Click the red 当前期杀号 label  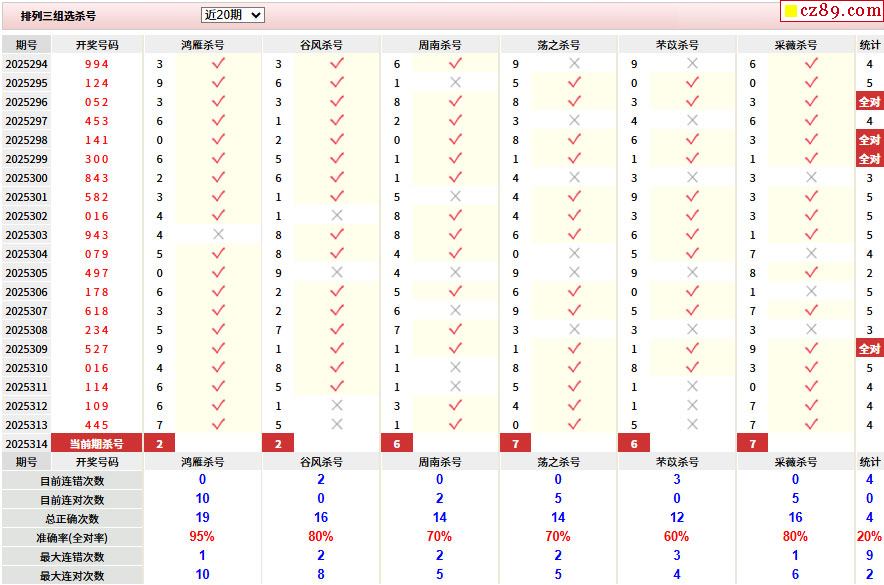[x=97, y=444]
